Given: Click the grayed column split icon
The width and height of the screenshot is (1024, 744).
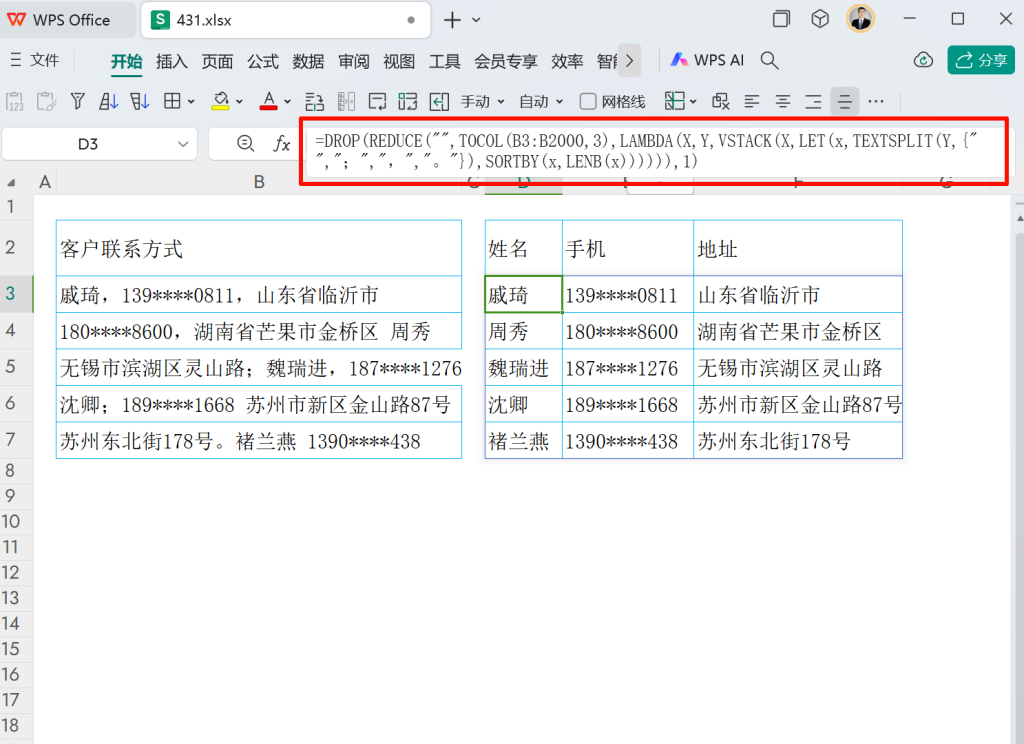Looking at the screenshot, I should click(x=346, y=101).
